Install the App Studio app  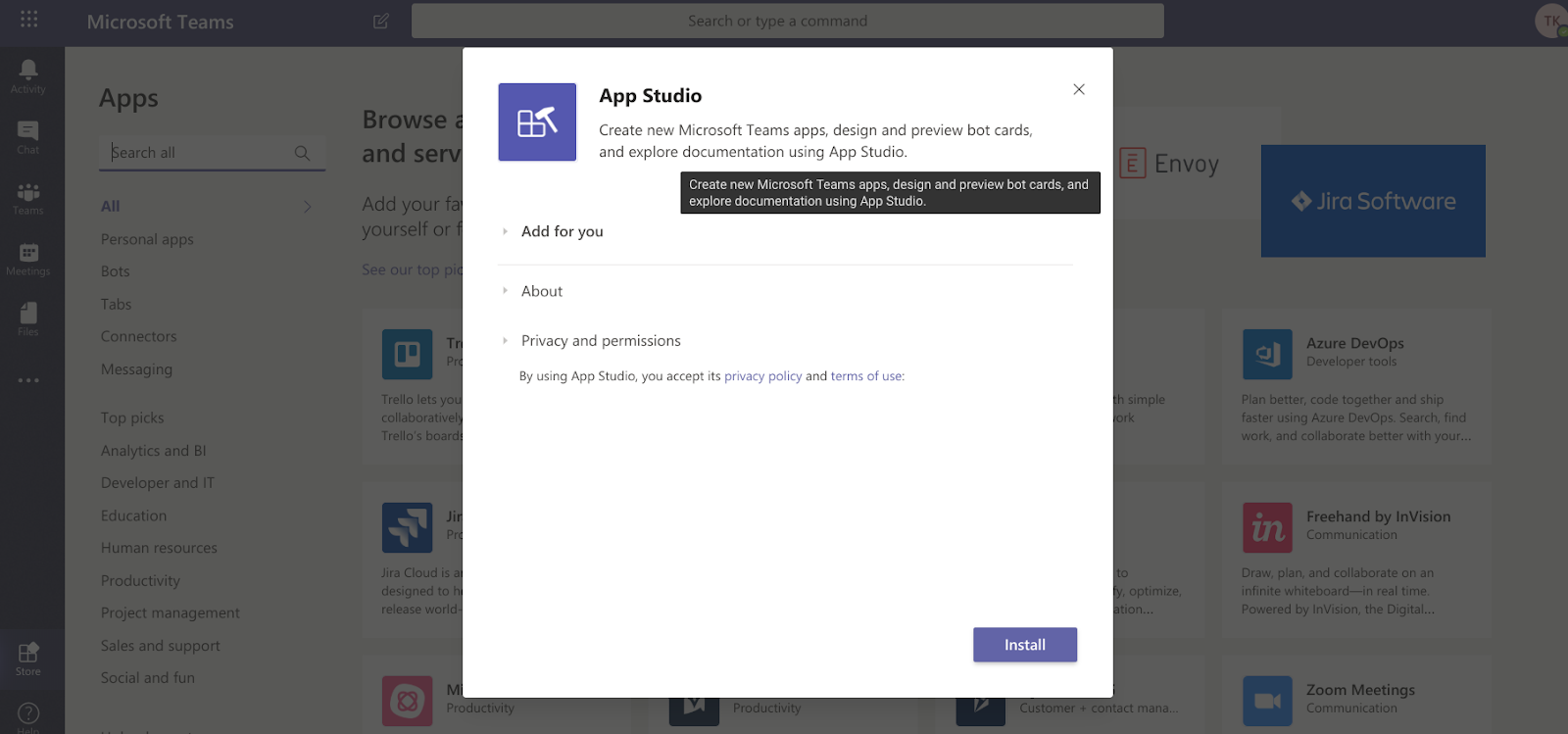point(1025,645)
